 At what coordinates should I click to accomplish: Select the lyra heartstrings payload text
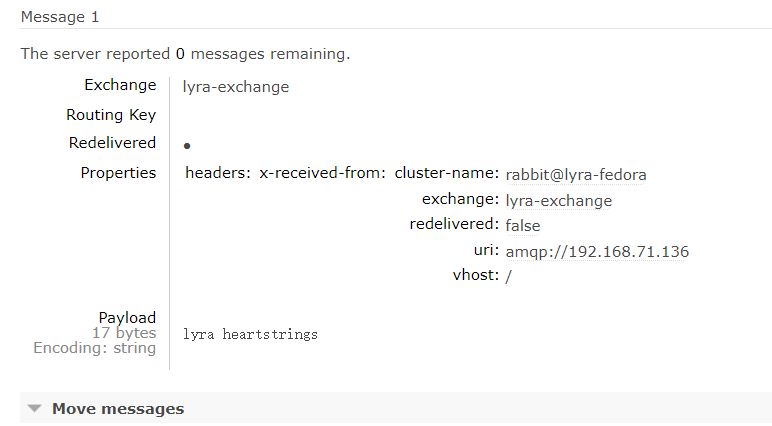(x=251, y=334)
